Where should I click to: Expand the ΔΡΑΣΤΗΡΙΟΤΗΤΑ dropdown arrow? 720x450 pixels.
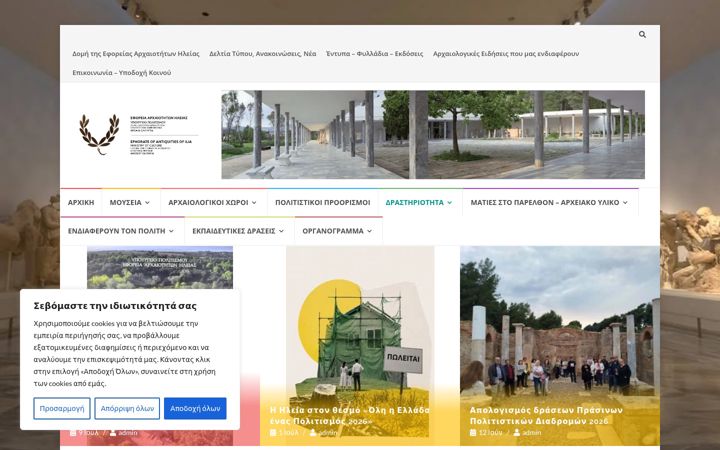pyautogui.click(x=450, y=202)
